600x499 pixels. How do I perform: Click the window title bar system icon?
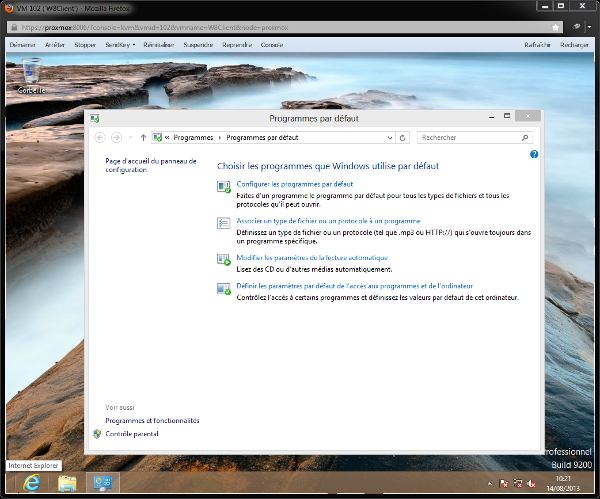95,118
